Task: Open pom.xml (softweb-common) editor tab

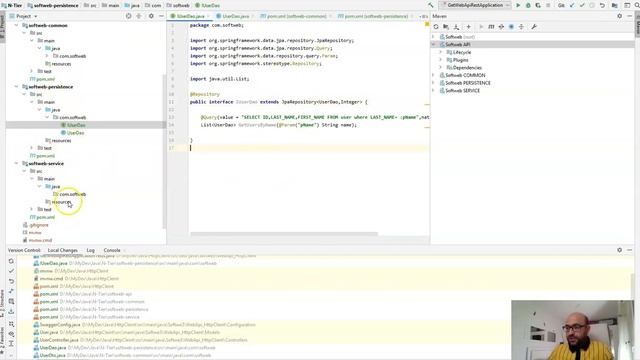Action: point(296,16)
